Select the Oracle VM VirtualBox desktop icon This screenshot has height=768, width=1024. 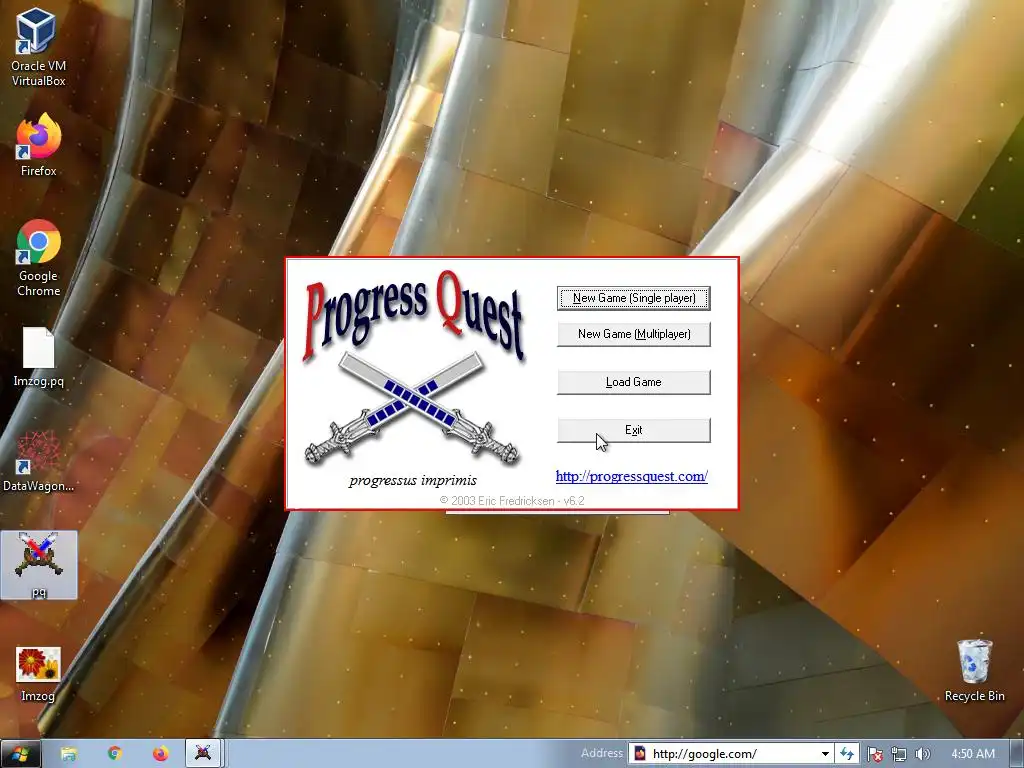[x=38, y=47]
